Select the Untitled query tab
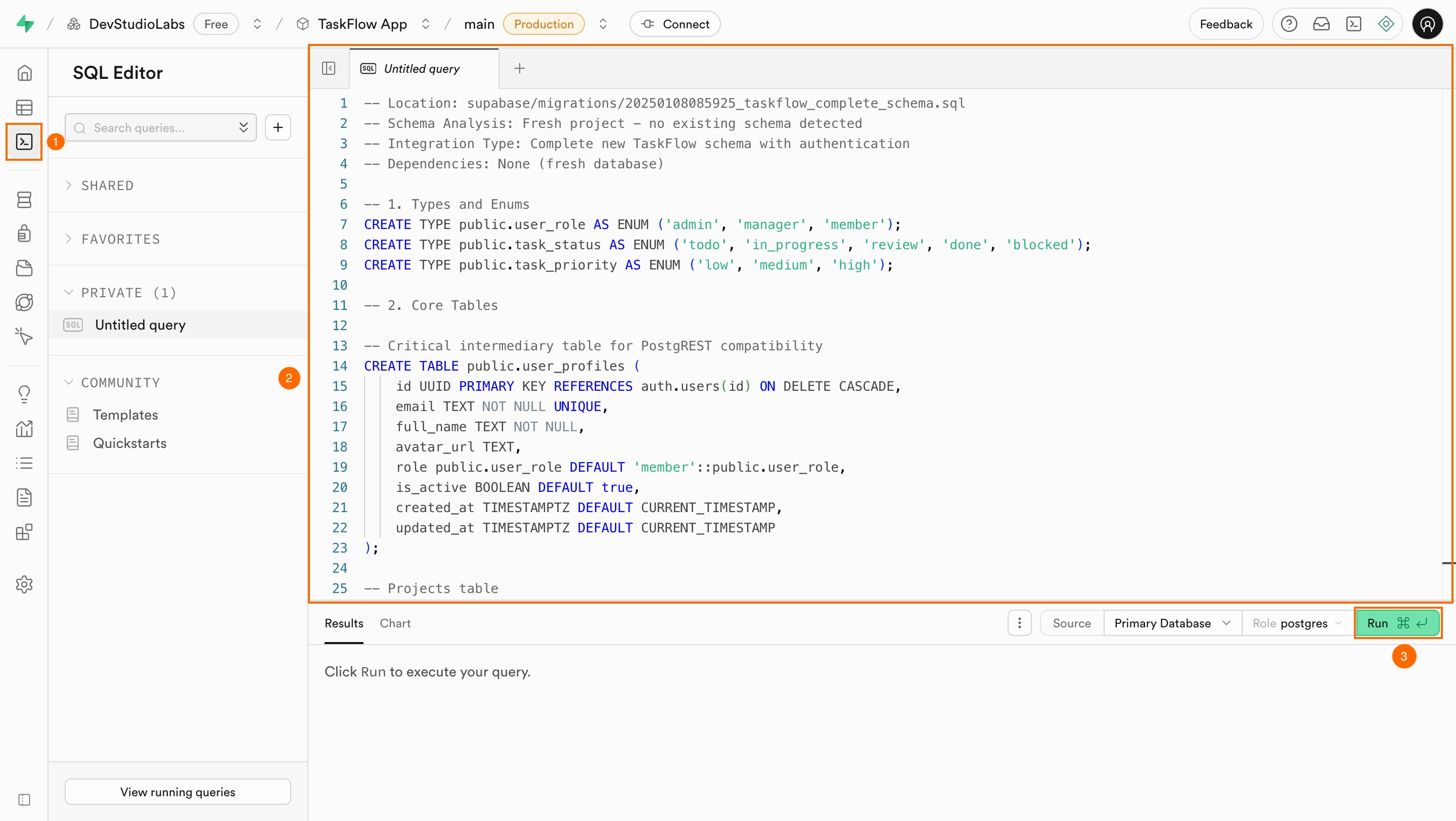This screenshot has width=1456, height=821. (421, 68)
